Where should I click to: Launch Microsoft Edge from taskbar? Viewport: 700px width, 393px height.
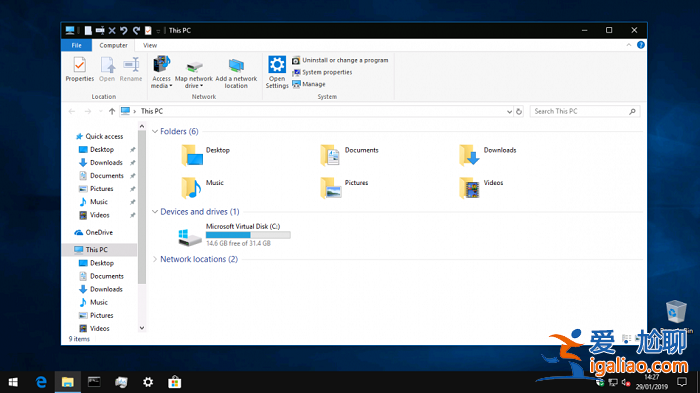point(41,382)
